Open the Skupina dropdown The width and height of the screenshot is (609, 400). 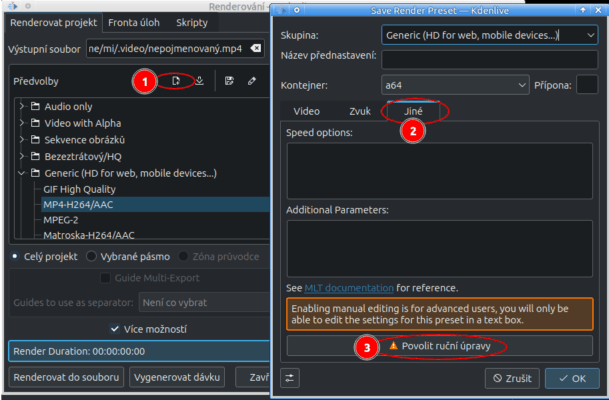(489, 35)
